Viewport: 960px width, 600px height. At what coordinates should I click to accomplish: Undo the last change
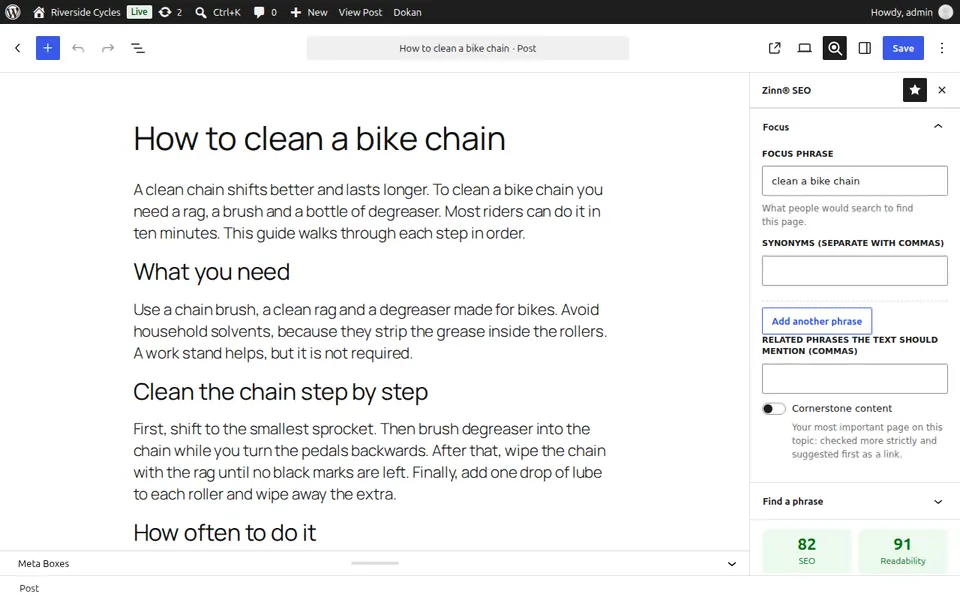(x=78, y=48)
